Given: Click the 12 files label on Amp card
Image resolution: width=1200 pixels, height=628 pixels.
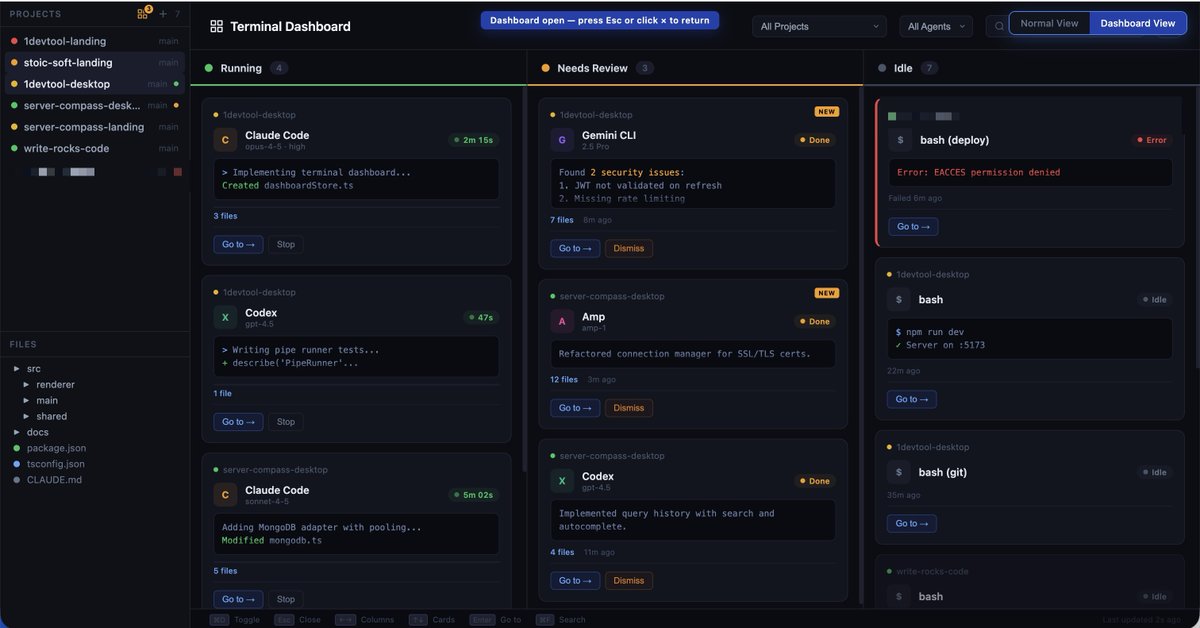Looking at the screenshot, I should click(x=564, y=380).
